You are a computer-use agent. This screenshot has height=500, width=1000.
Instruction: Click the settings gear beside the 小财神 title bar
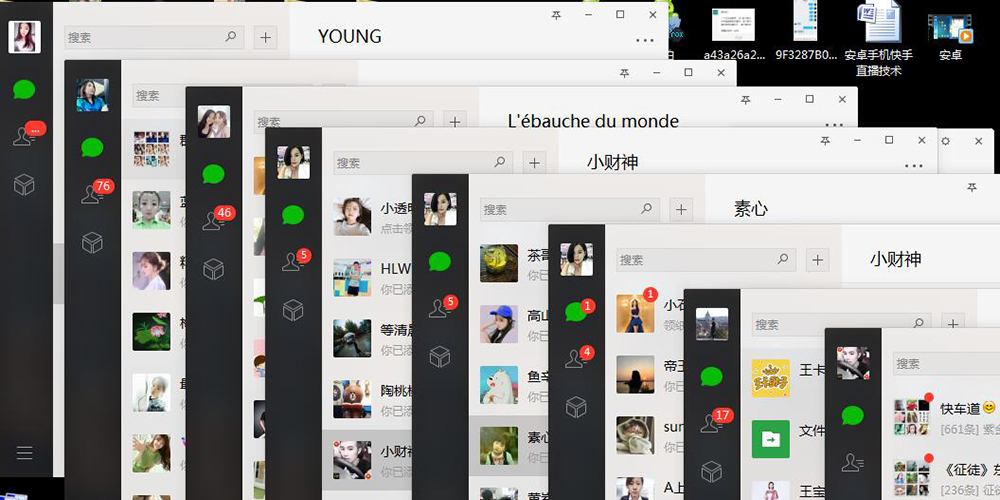point(945,141)
